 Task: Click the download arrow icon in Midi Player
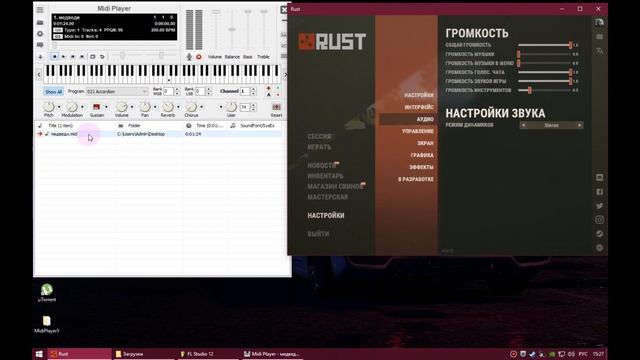pos(40,57)
